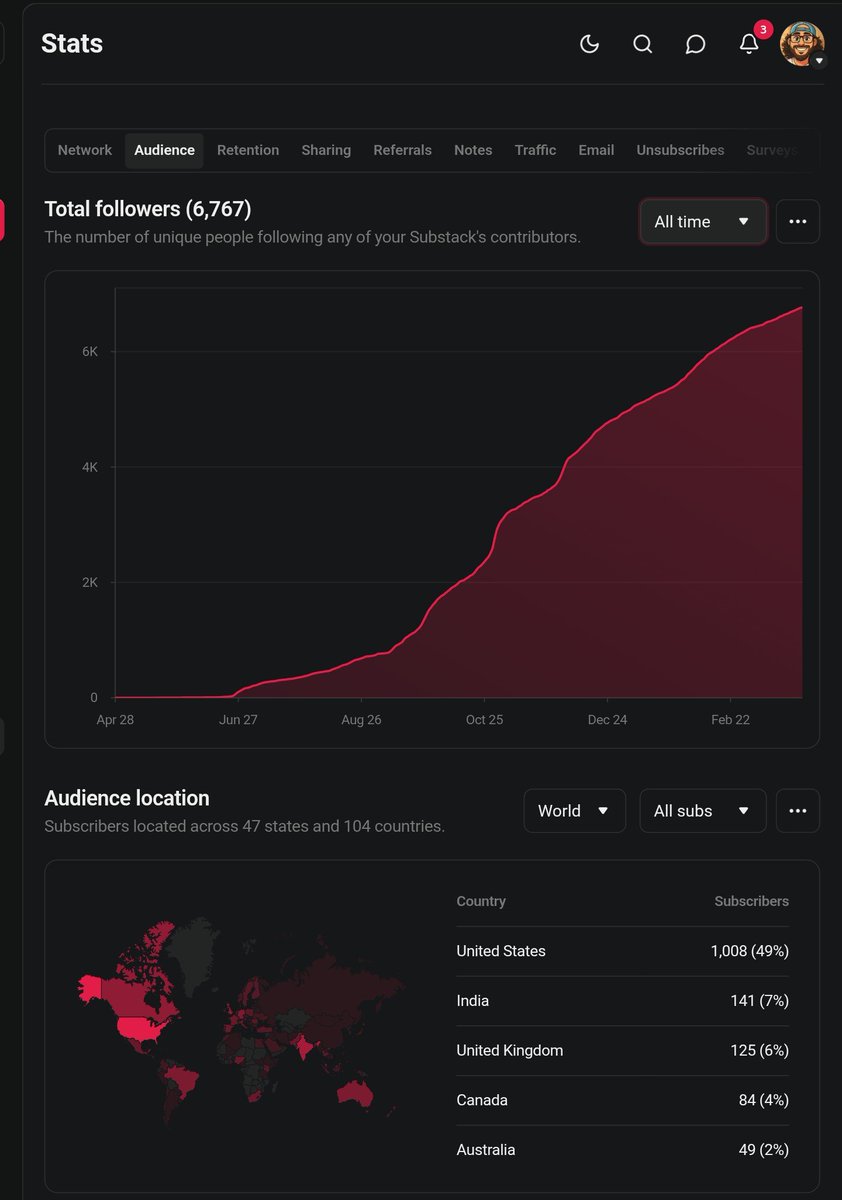Switch to the Retention tab

click(248, 150)
